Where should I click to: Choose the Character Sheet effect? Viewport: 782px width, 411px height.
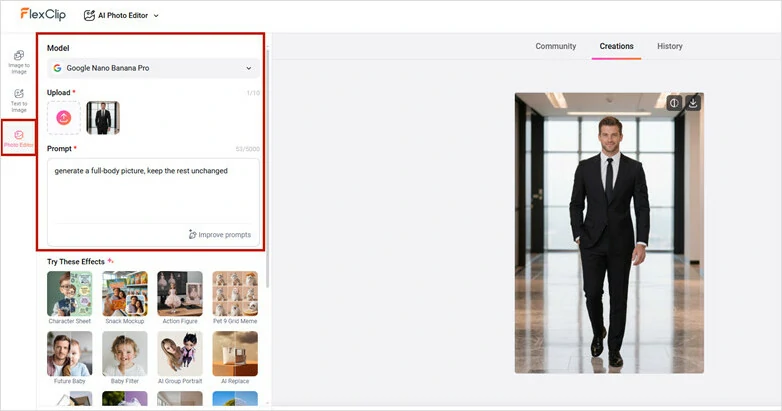(x=70, y=298)
